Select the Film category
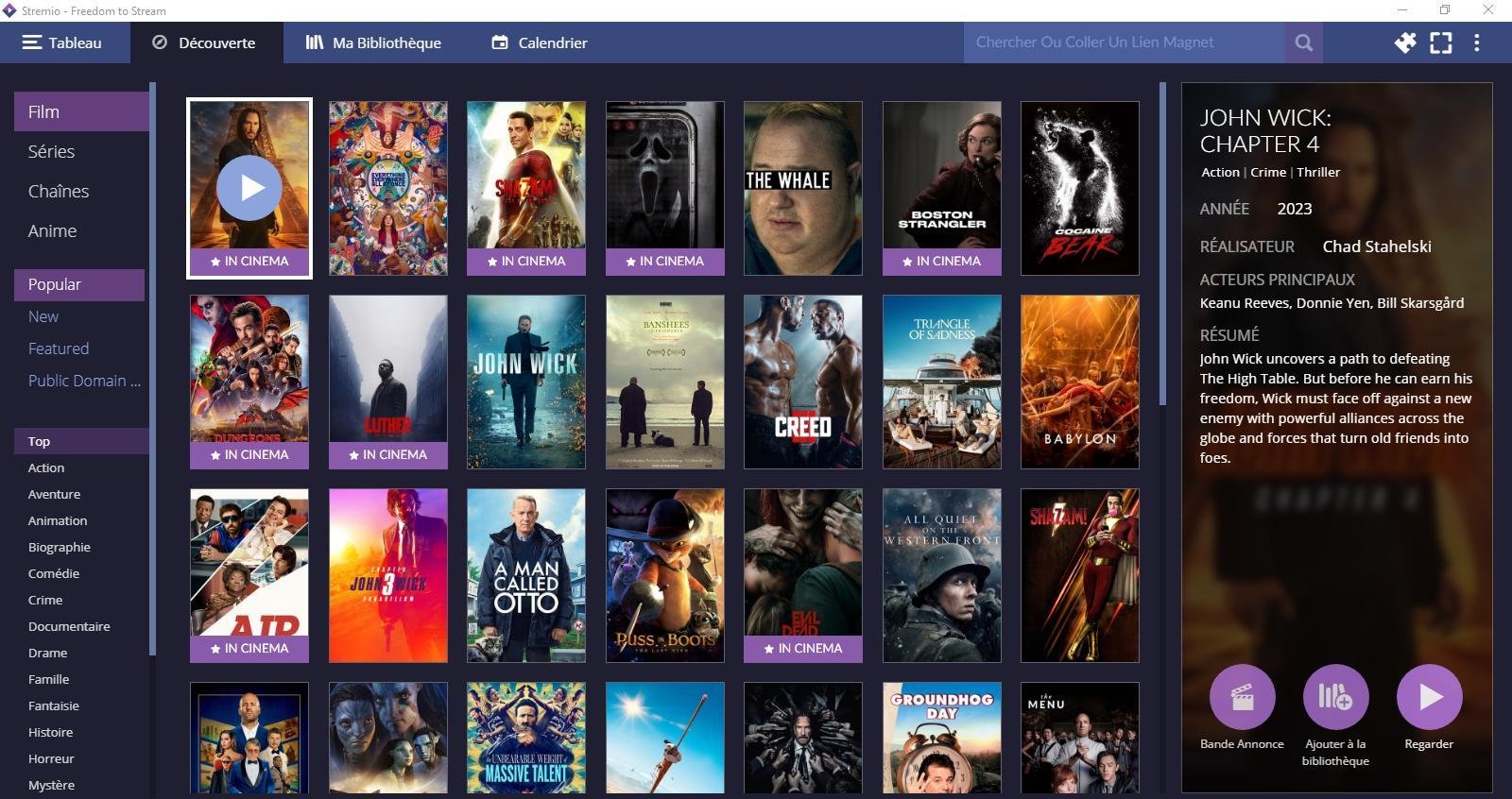Viewport: 1512px width, 799px height. pyautogui.click(x=81, y=111)
